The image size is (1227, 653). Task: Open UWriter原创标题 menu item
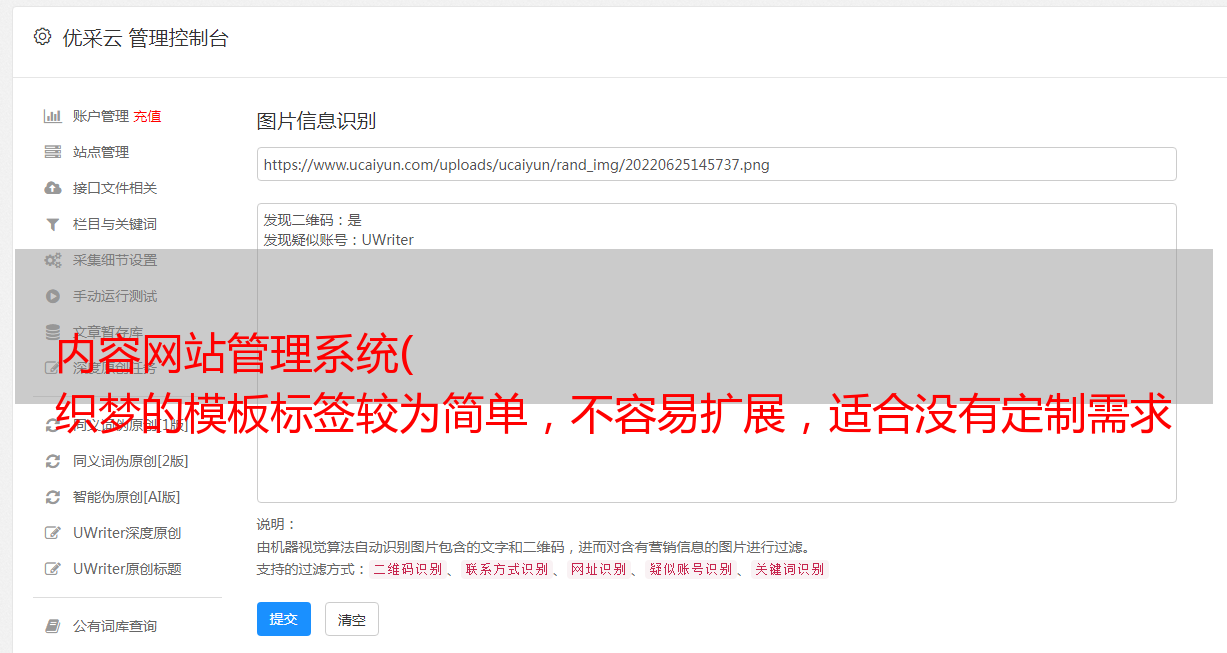(x=127, y=569)
